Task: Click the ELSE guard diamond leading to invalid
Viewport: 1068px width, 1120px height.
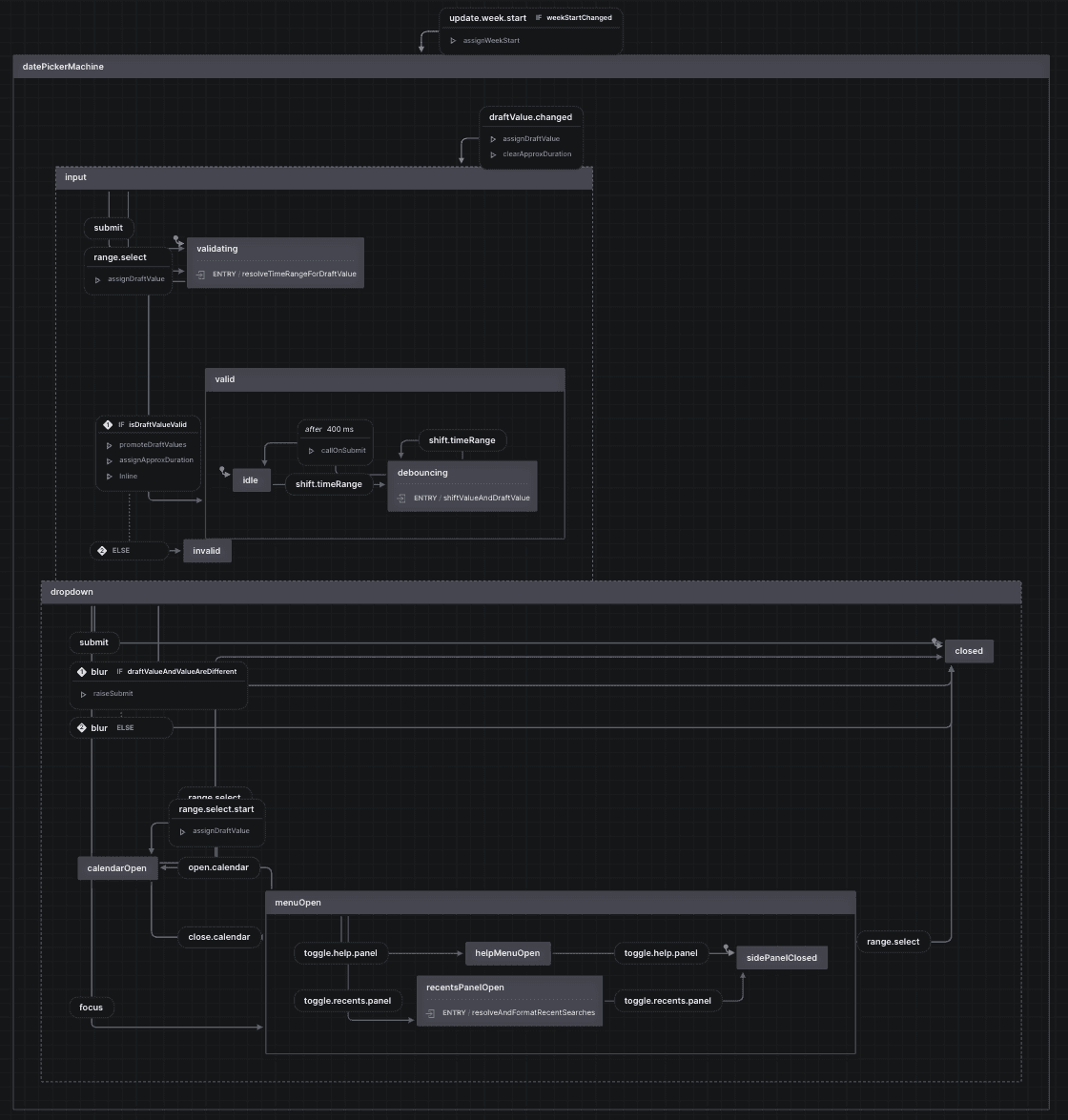Action: [x=102, y=550]
